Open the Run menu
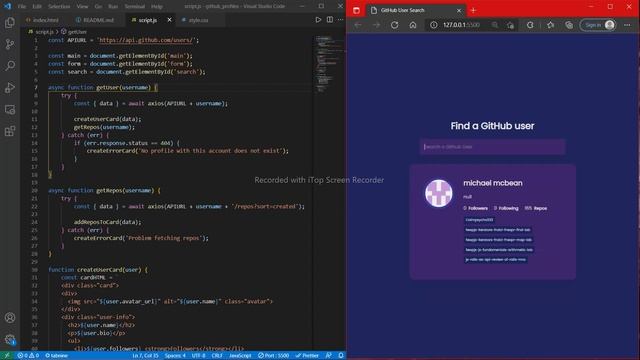Screen dimensions: 640x360 (113, 7)
